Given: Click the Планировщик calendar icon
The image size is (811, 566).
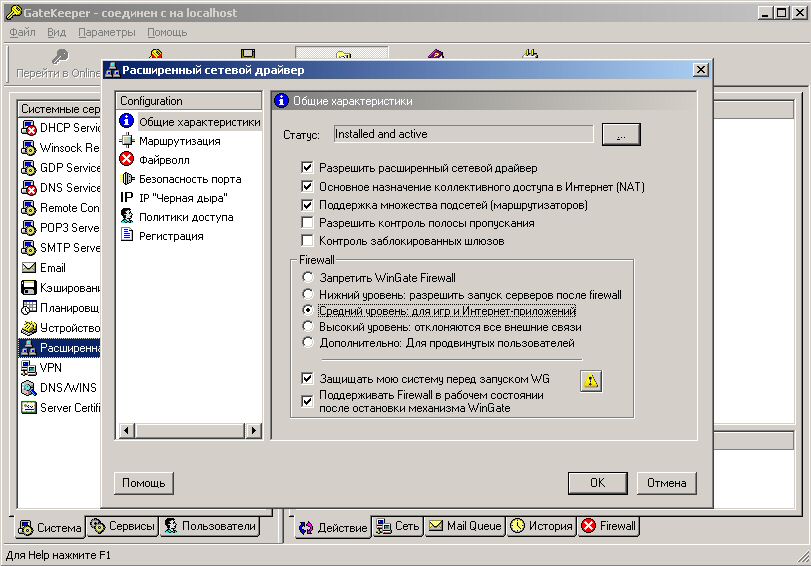Looking at the screenshot, I should (29, 307).
